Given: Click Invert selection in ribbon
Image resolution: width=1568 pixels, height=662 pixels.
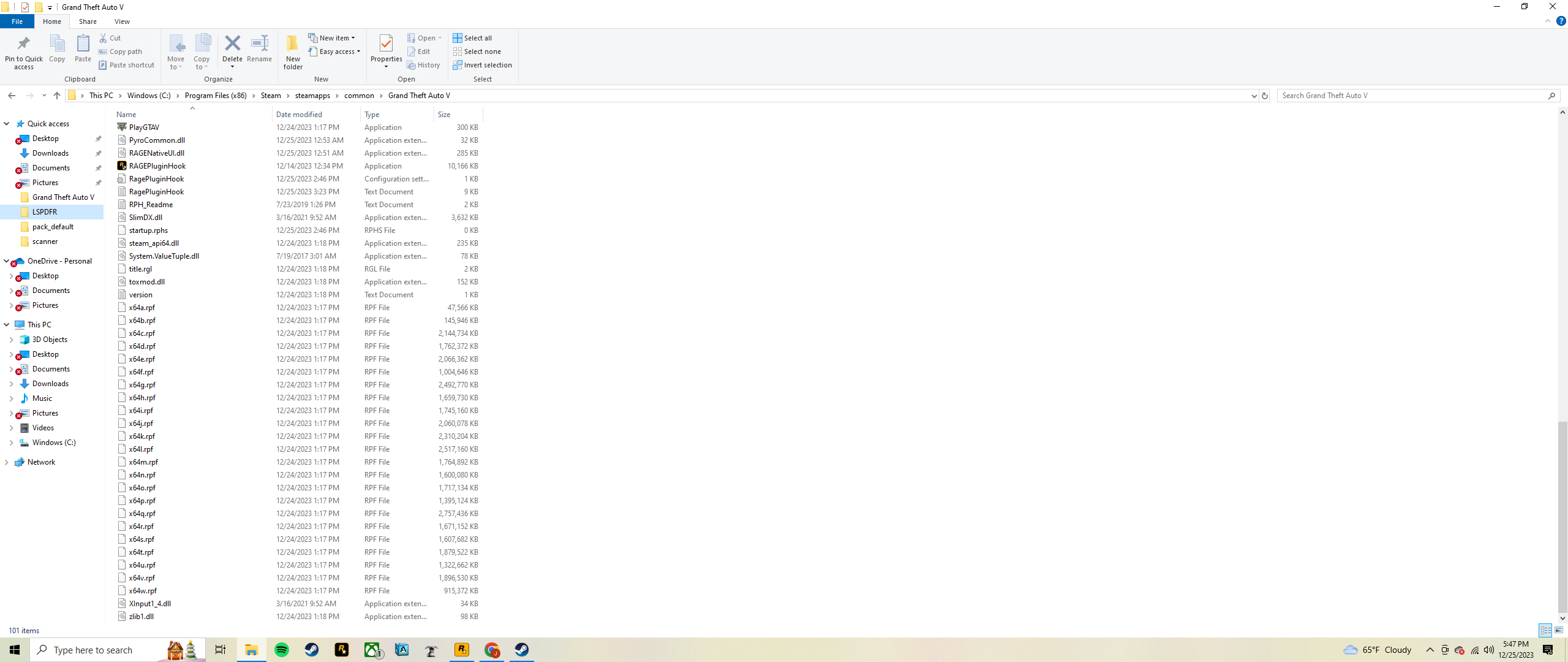Looking at the screenshot, I should (x=482, y=65).
